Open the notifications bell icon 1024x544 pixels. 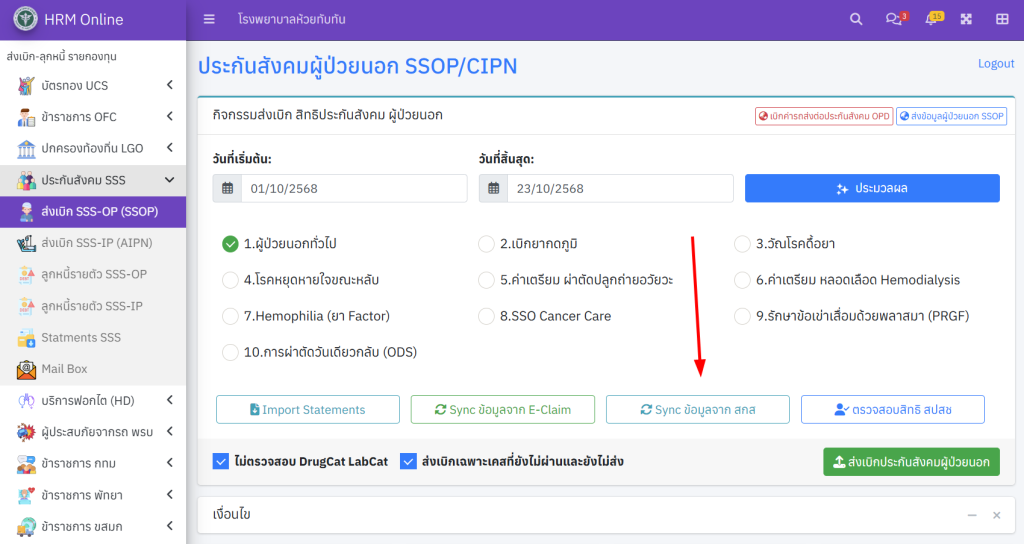(932, 19)
